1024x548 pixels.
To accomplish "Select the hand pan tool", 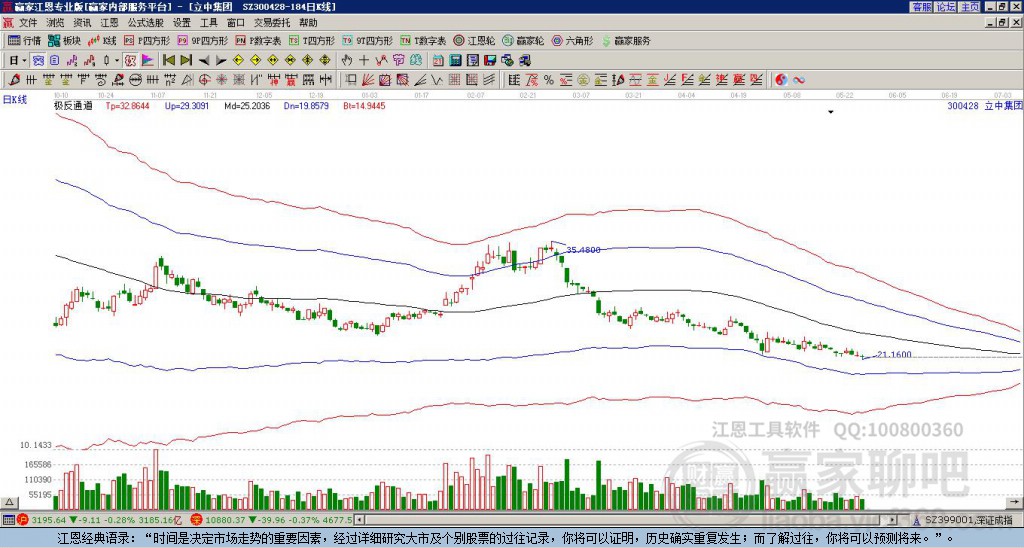I will (x=347, y=61).
